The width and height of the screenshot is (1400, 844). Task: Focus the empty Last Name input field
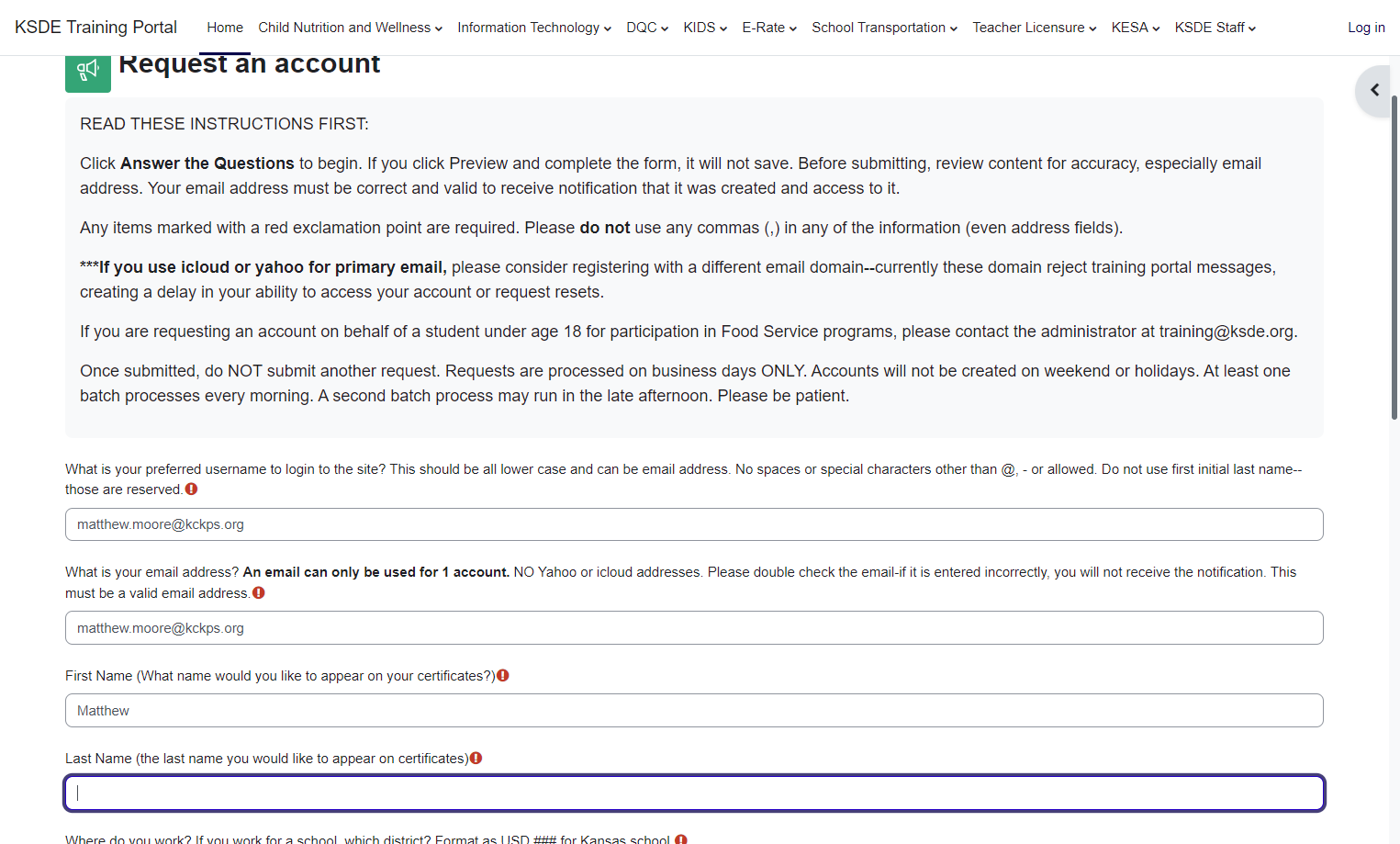[694, 793]
